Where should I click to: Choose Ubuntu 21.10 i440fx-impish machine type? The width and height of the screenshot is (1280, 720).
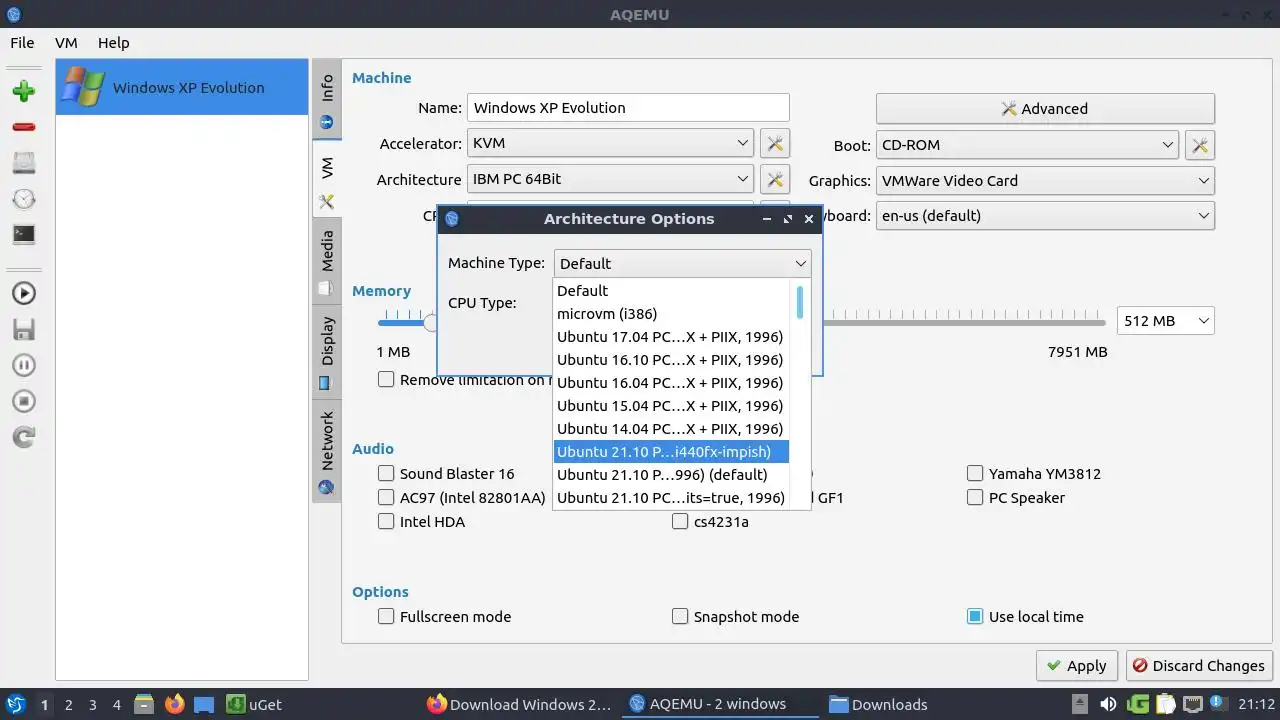(672, 452)
